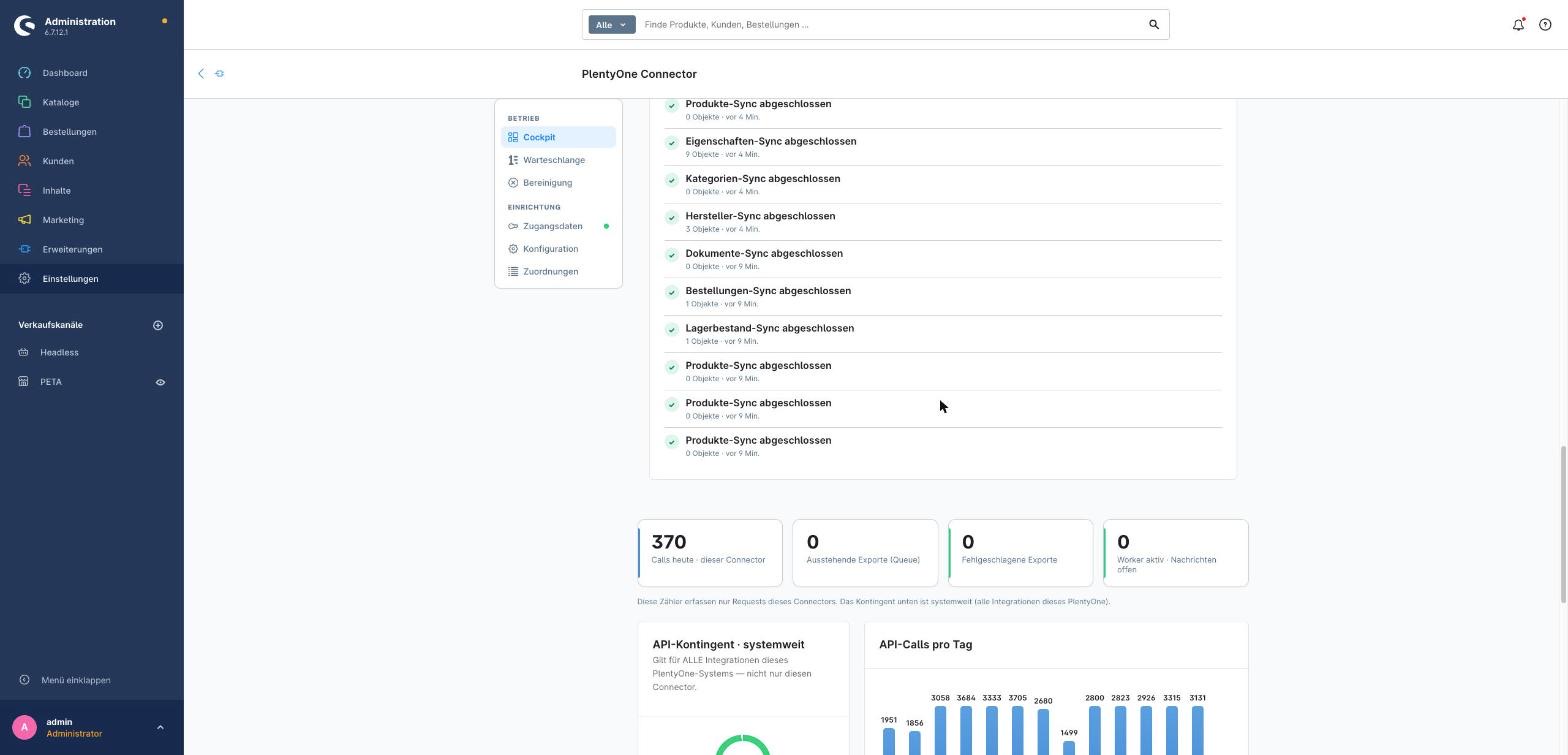Click the Inhalte icon in the sidebar
1568x755 pixels.
coord(24,190)
